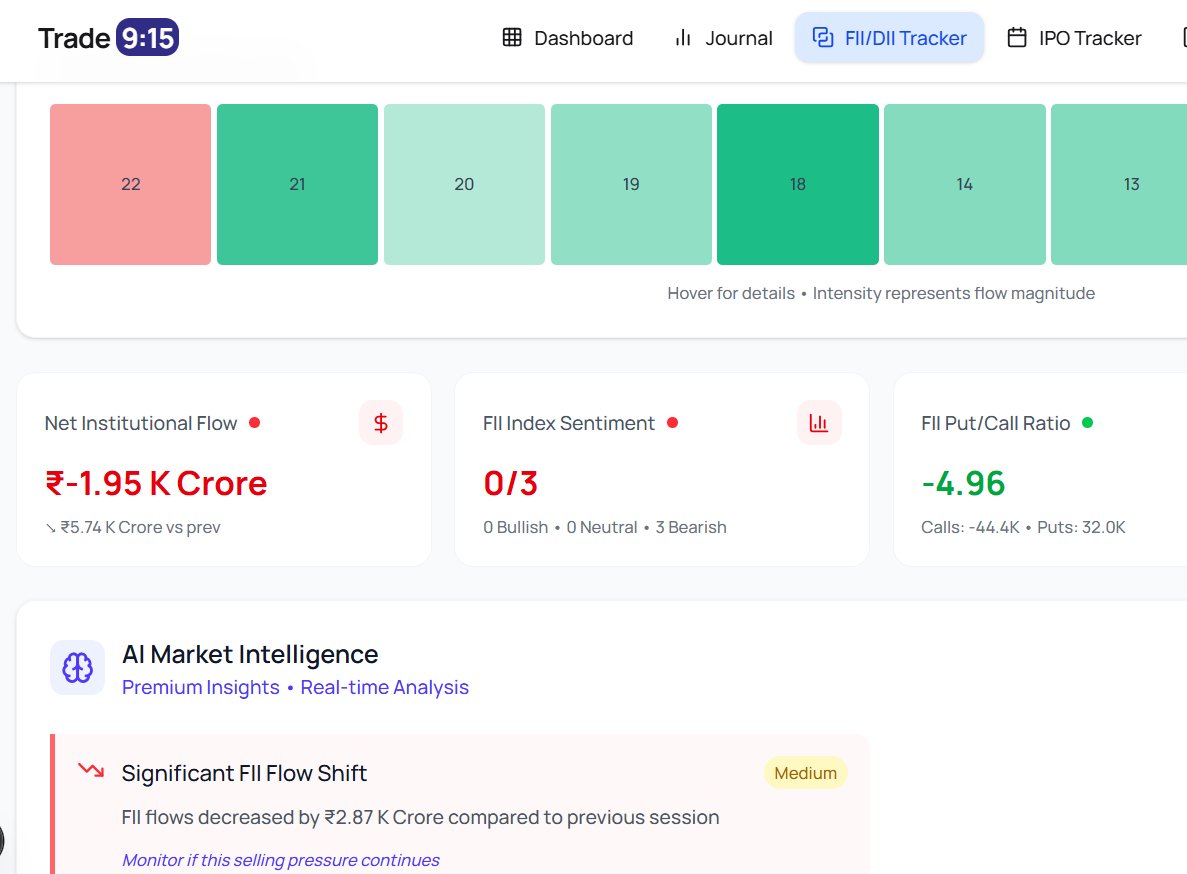
Task: Click the FII/DII Tracker copy icon
Action: pos(823,38)
